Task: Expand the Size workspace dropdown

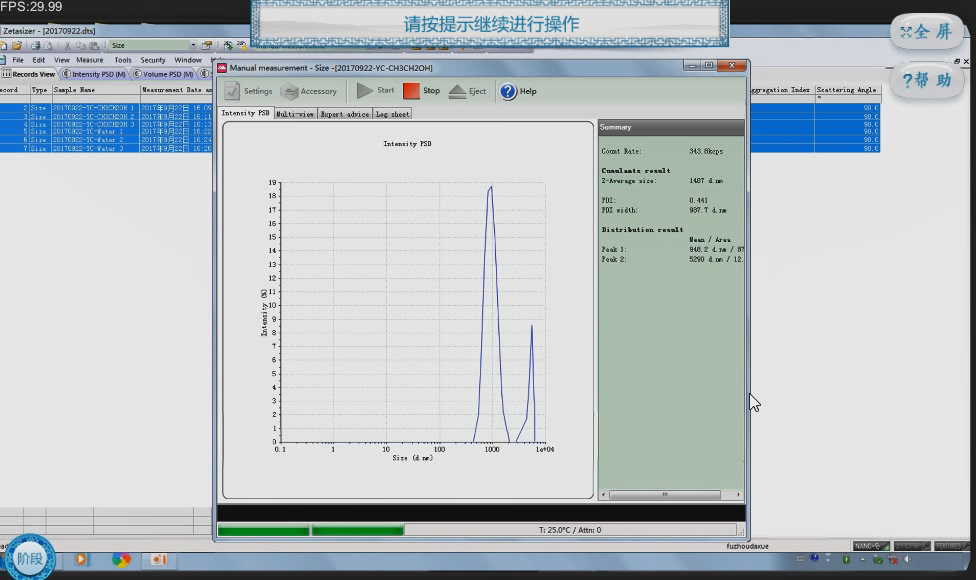Action: [193, 45]
